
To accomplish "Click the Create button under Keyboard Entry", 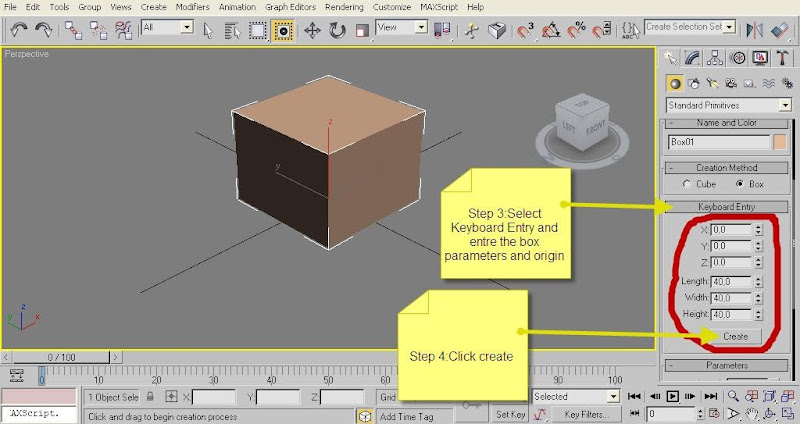I will click(x=735, y=336).
